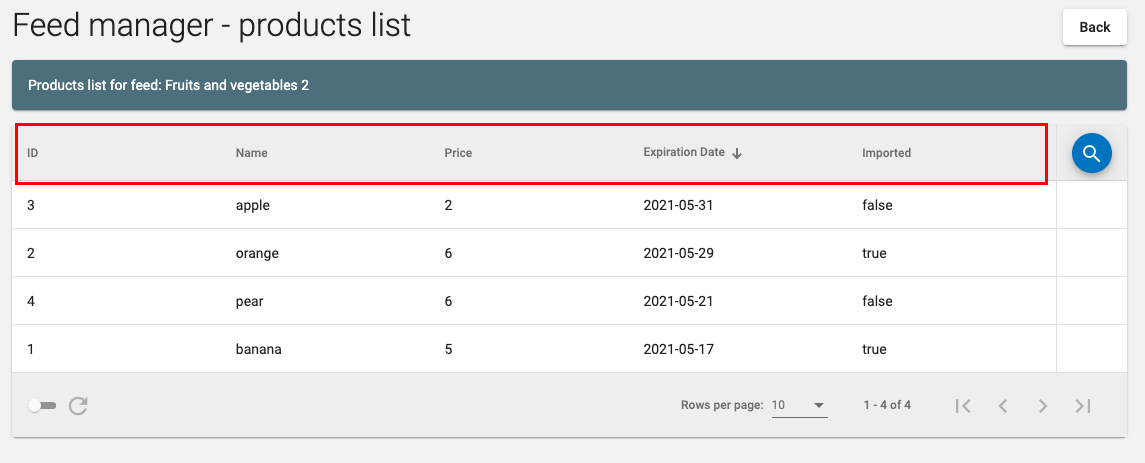Sort table by Price column header
Screen dimensions: 1145x463
click(x=458, y=153)
